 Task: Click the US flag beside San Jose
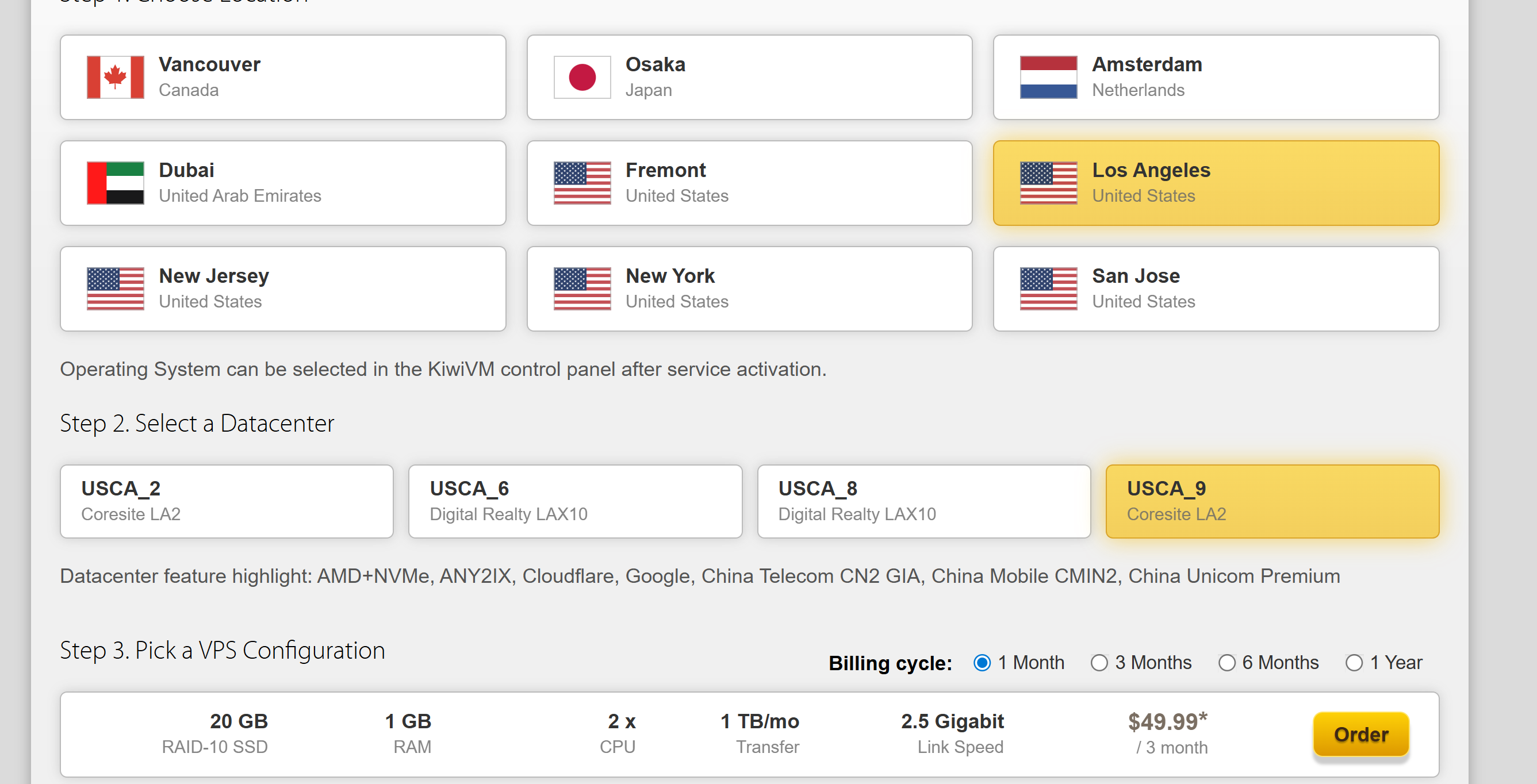click(x=1048, y=289)
